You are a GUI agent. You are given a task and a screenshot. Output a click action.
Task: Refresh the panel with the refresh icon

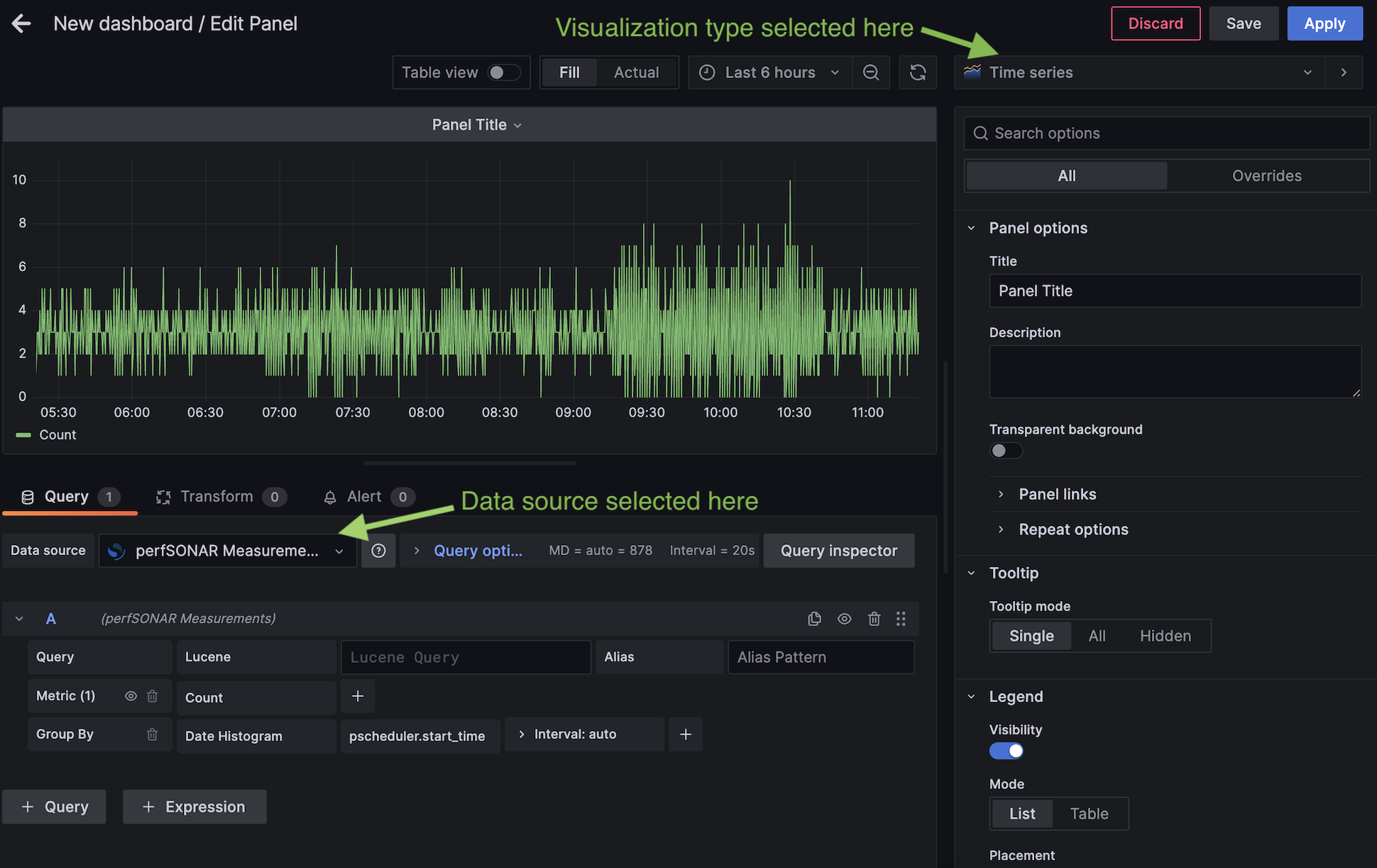918,72
